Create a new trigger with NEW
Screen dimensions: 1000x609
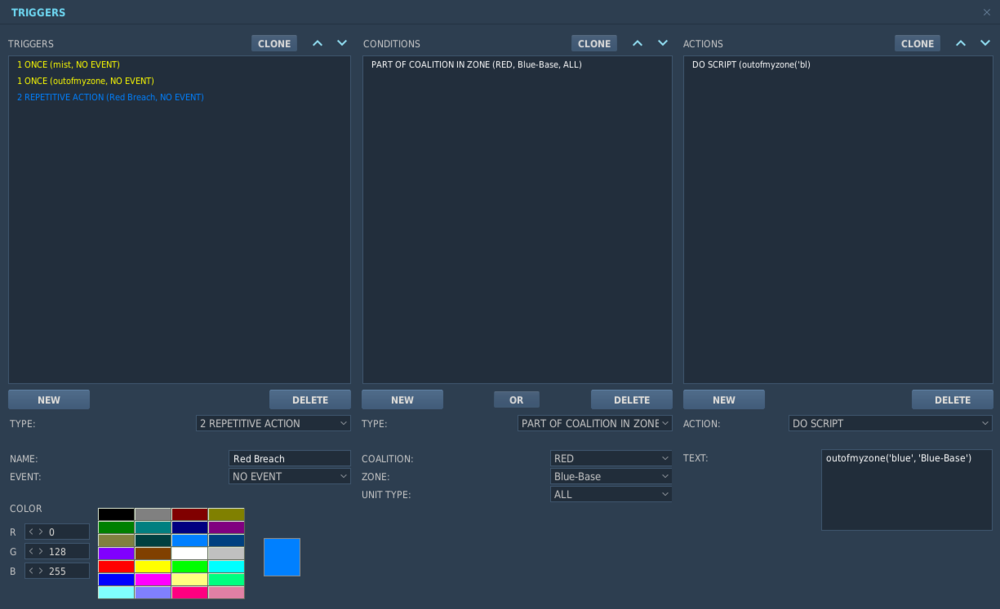48,400
